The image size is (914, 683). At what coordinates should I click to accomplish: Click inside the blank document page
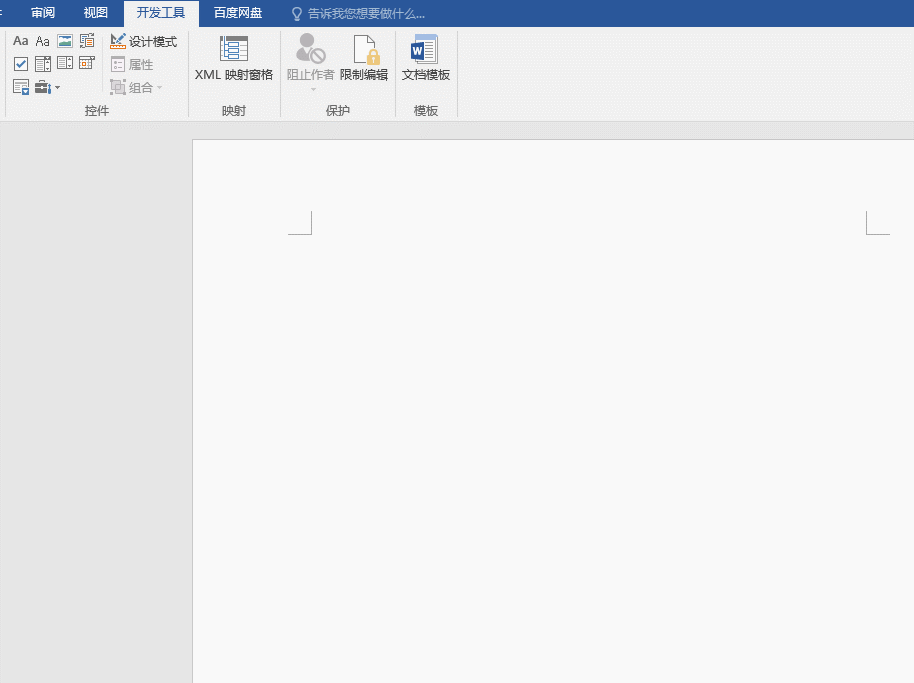click(553, 411)
